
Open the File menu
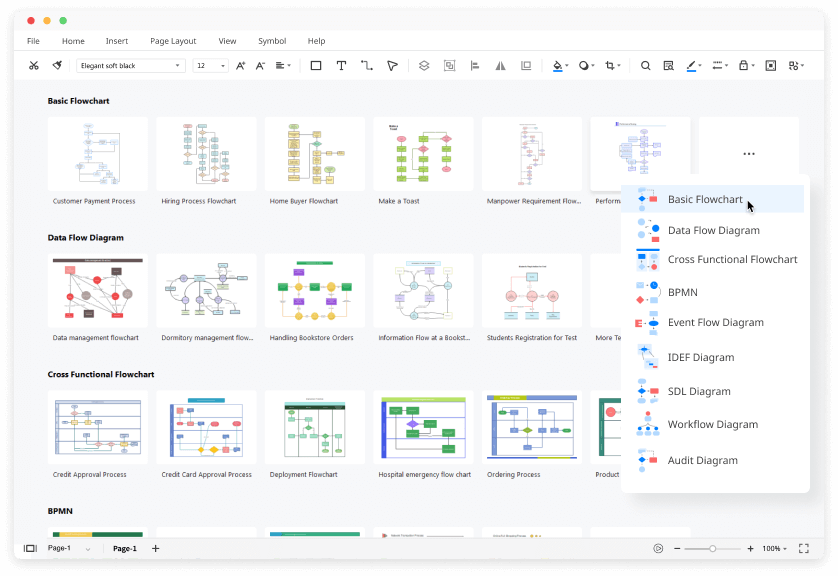point(33,41)
